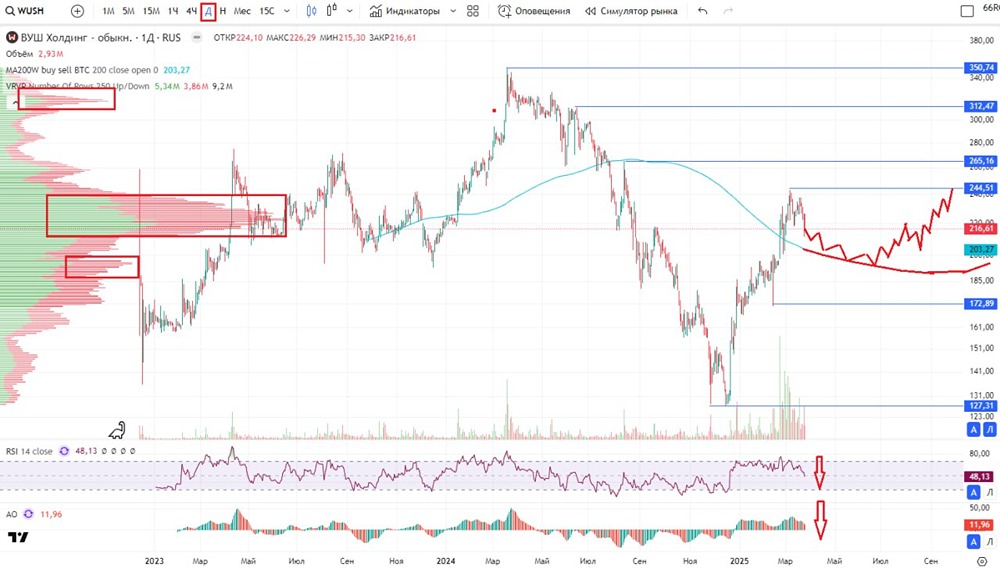The width and height of the screenshot is (1000, 568).
Task: Click the plus icon to compare symbols
Action: [77, 11]
